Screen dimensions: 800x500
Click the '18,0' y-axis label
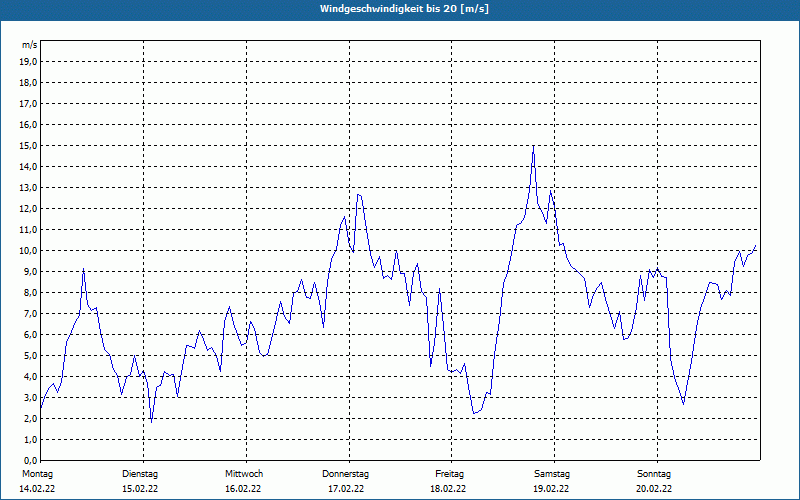pos(28,83)
